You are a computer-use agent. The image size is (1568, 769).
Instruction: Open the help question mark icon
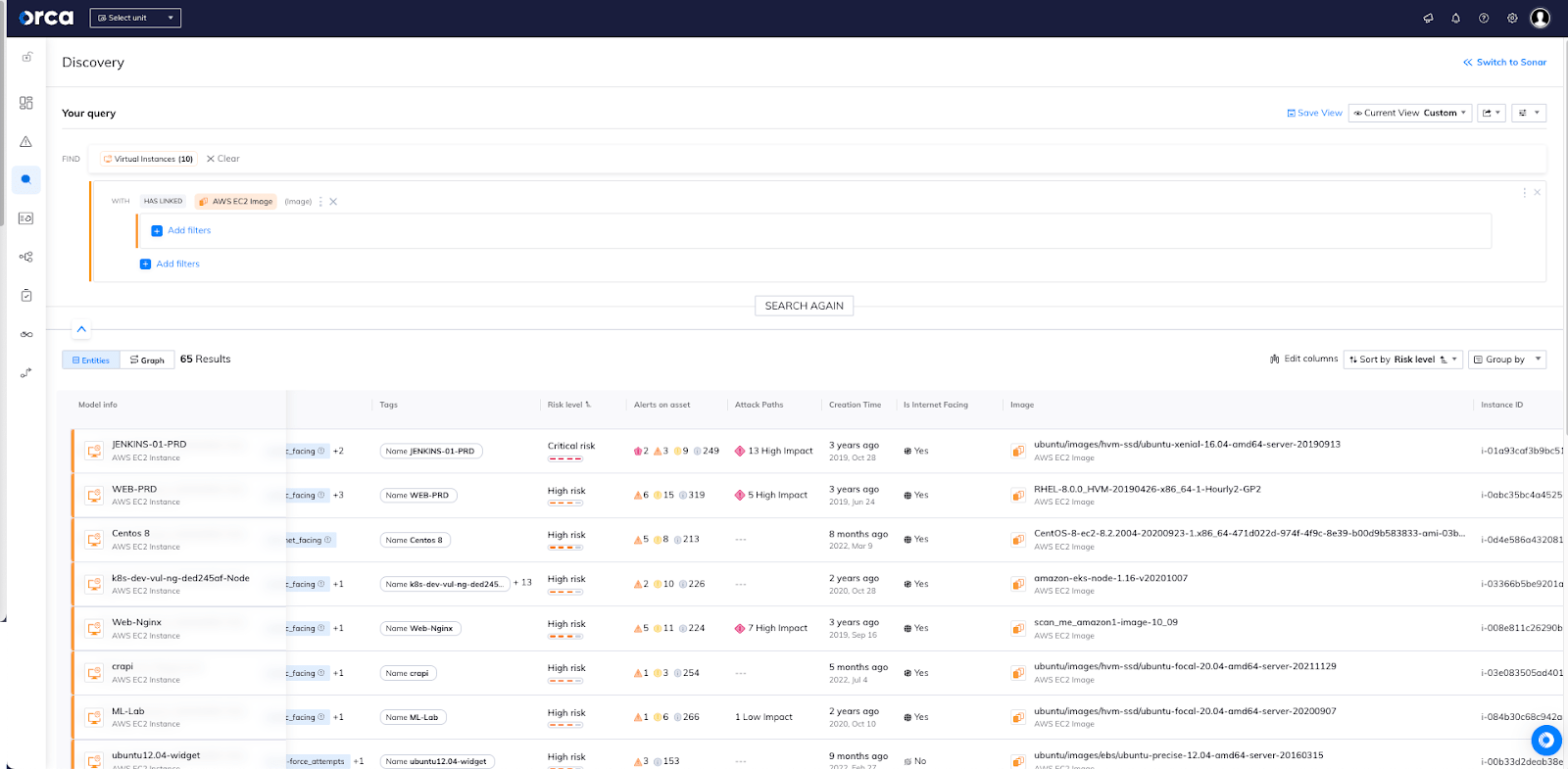1484,18
